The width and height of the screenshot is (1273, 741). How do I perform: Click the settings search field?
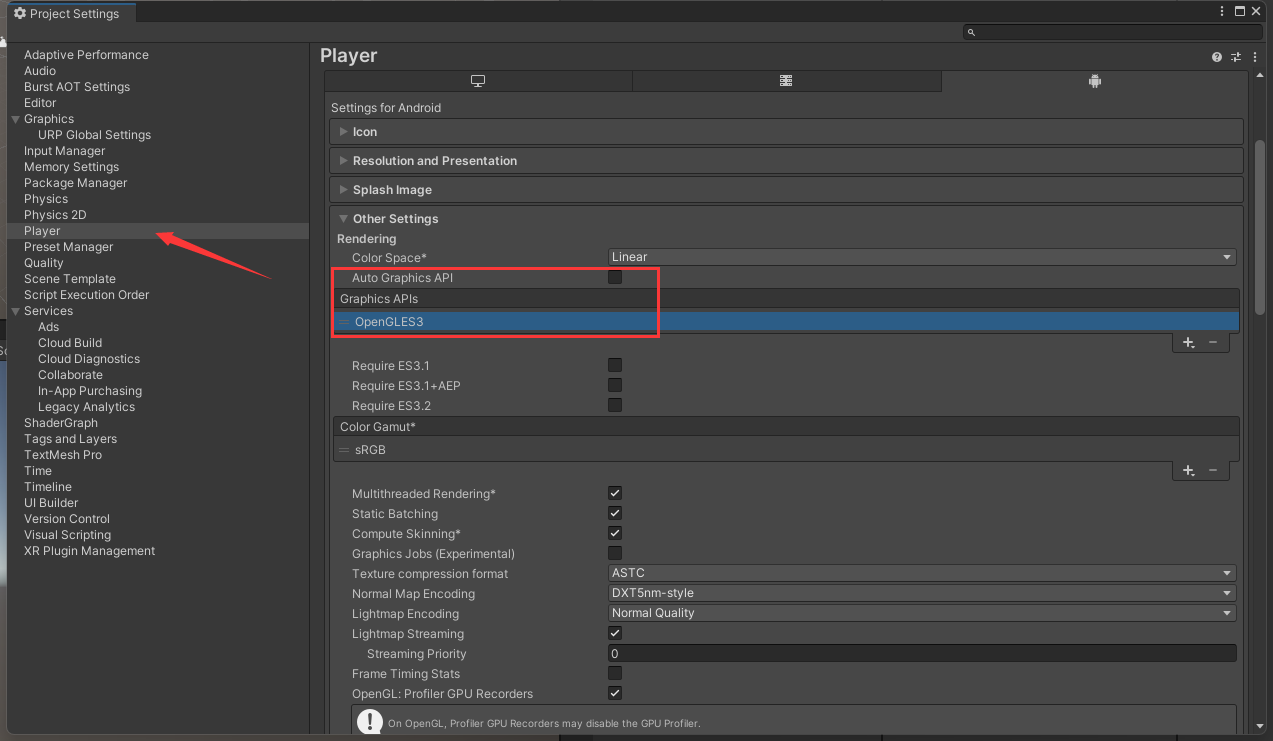pos(1112,33)
